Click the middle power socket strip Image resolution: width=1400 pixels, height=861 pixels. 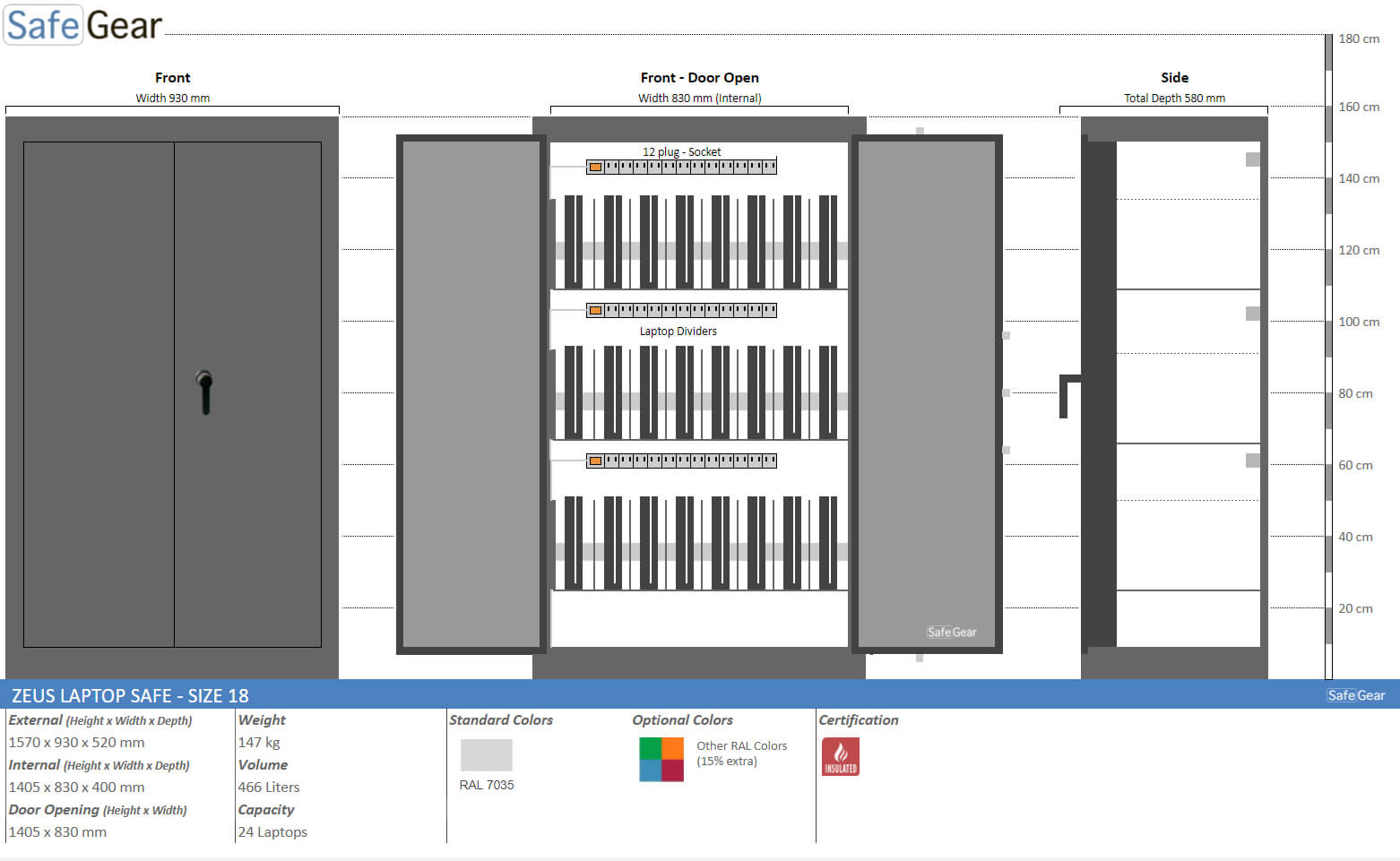click(681, 310)
